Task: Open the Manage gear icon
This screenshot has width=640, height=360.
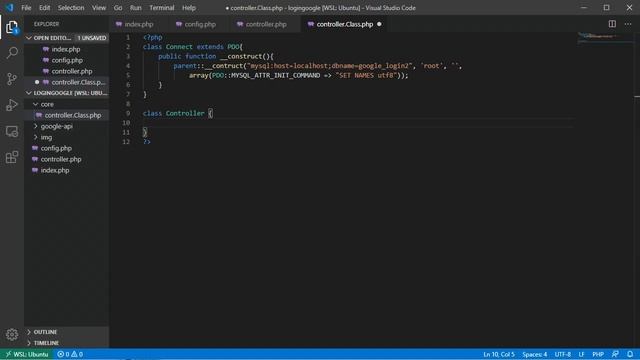Action: point(12,335)
